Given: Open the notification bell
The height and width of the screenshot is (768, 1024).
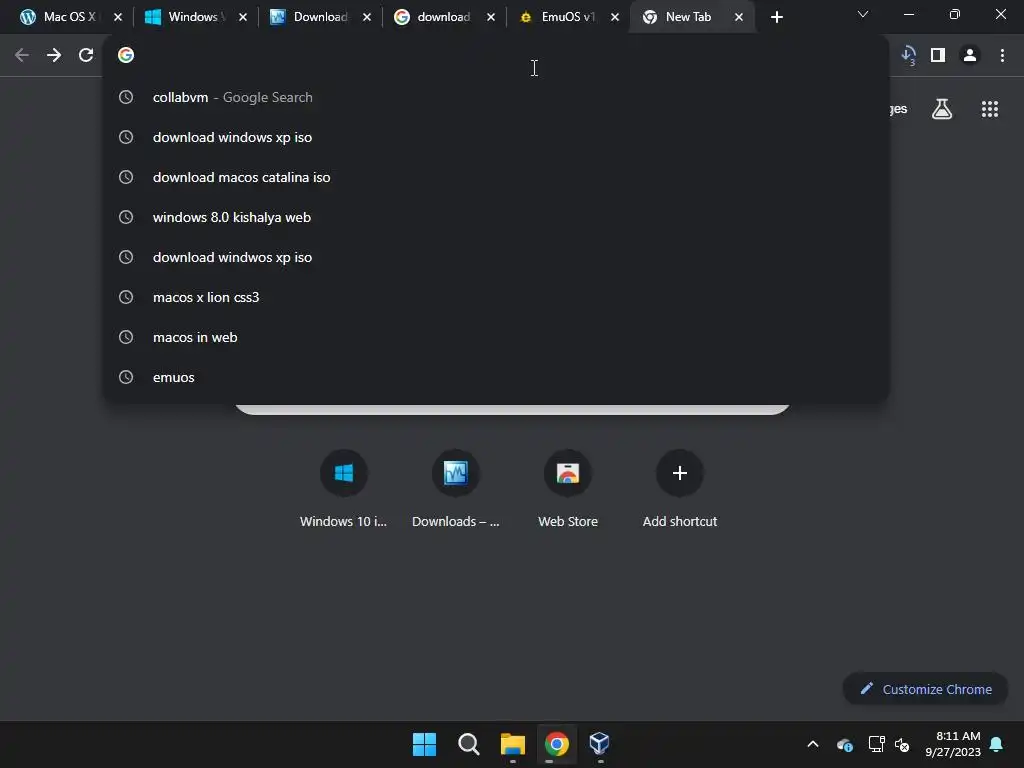Looking at the screenshot, I should tap(997, 744).
